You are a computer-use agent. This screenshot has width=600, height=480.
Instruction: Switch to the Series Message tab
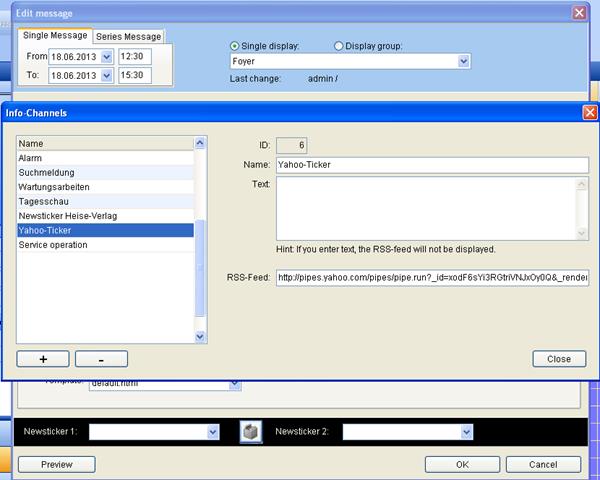(x=128, y=37)
